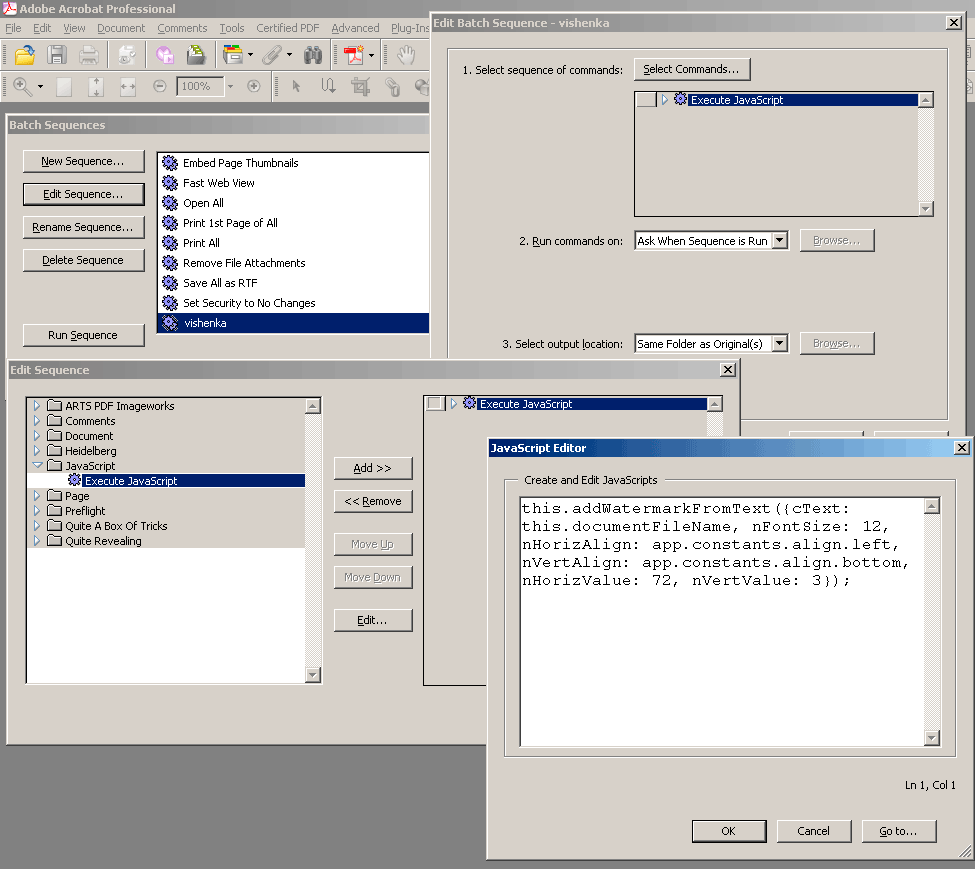Click the Save floppy disk icon
Viewport: 975px width, 869px height.
[x=57, y=55]
